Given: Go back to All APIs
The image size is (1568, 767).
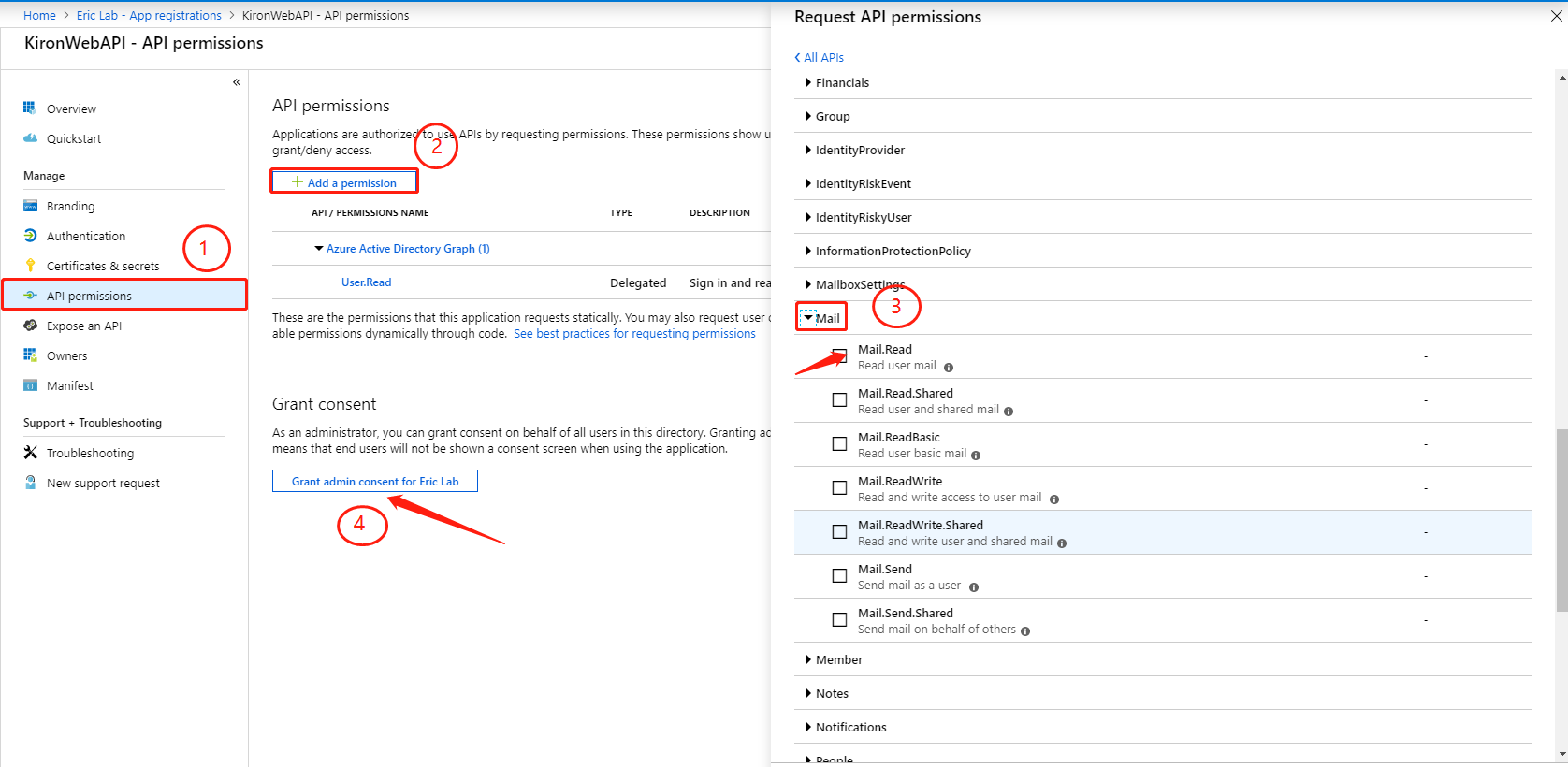Looking at the screenshot, I should pyautogui.click(x=820, y=57).
